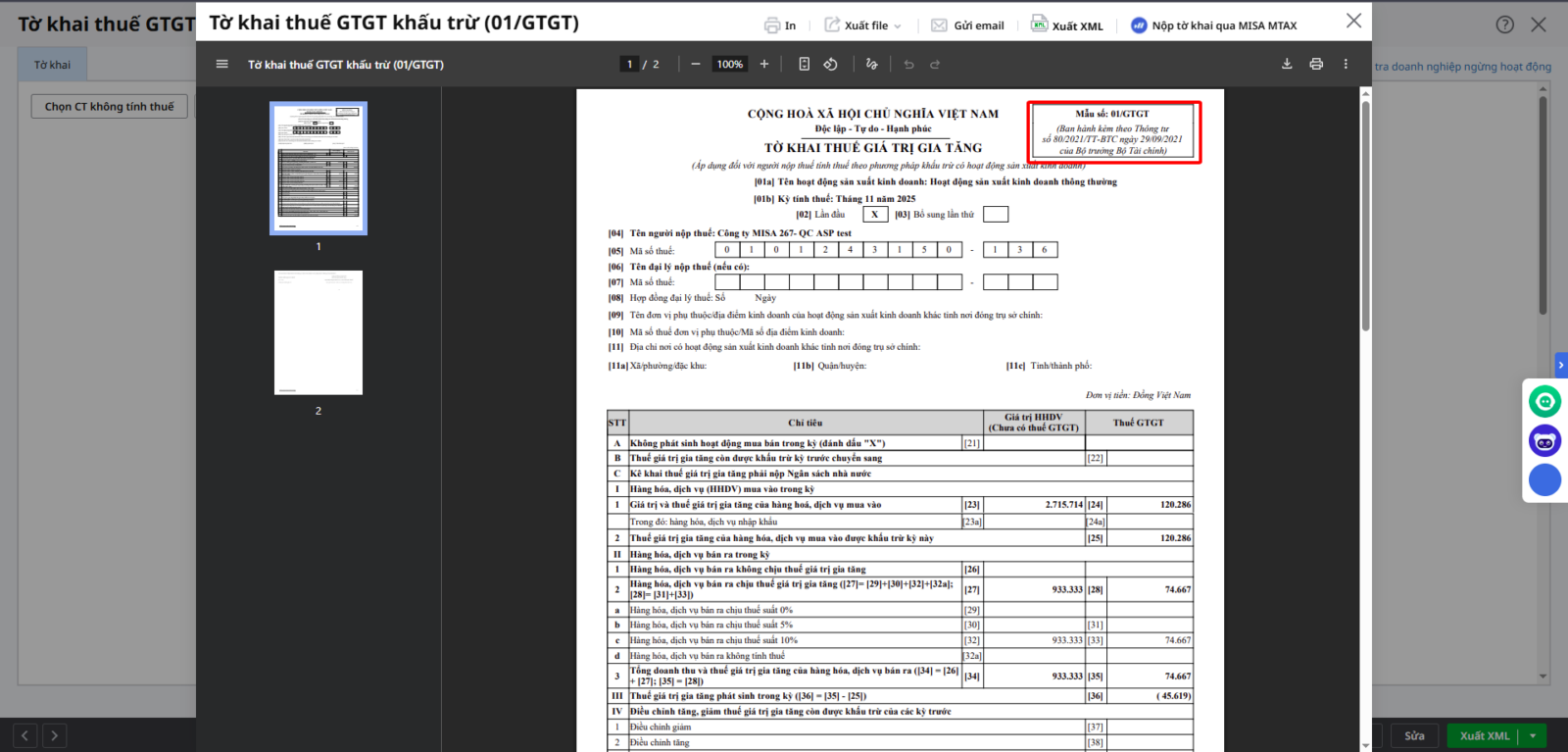Print using the PDF viewer printer icon
Viewport: 1568px width, 752px height.
pos(1316,65)
